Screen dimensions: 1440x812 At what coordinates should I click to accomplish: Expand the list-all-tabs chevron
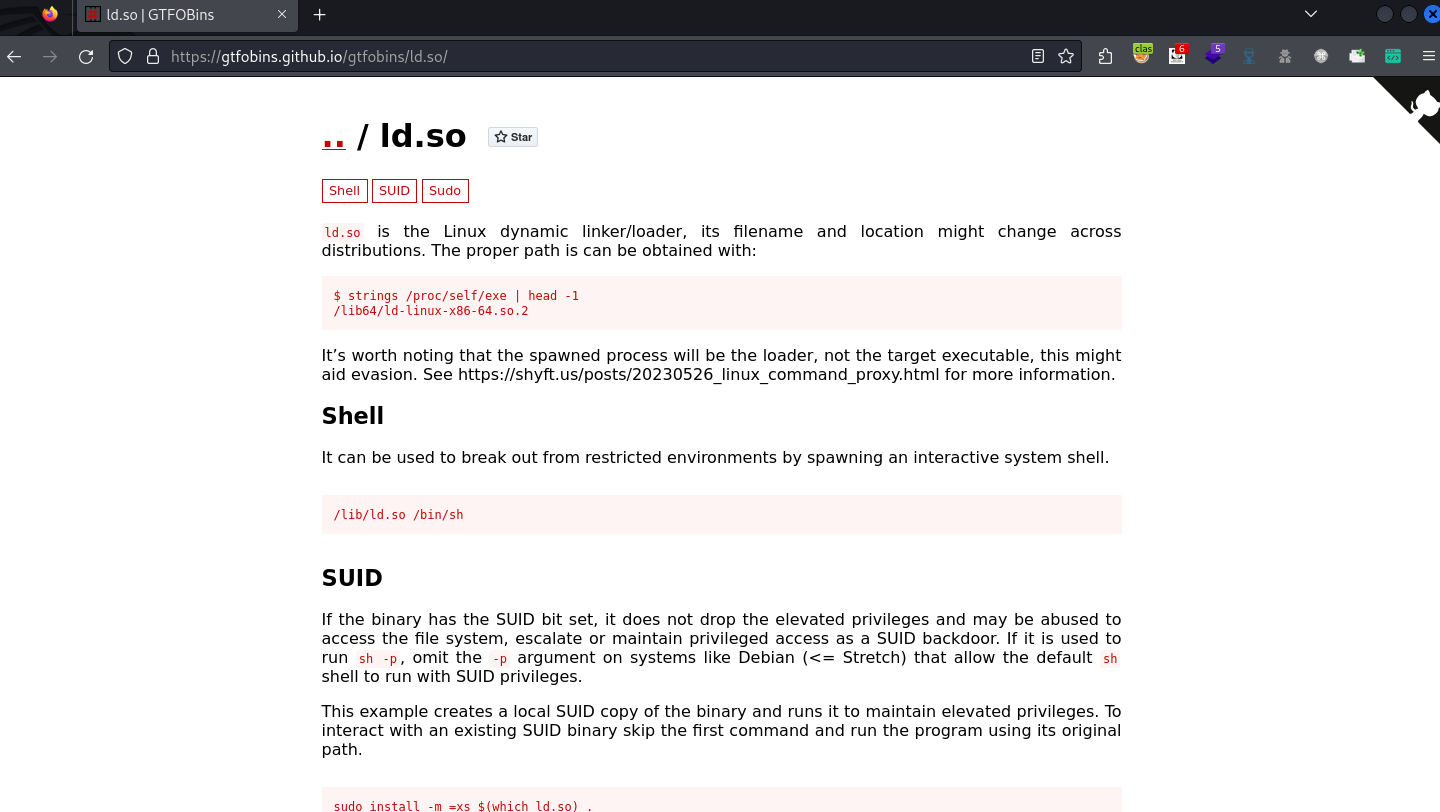tap(1311, 14)
